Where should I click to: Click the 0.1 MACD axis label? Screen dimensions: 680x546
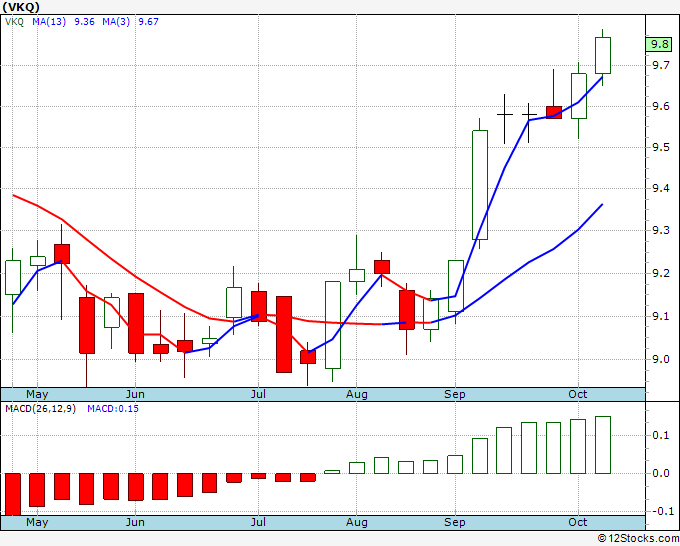pyautogui.click(x=660, y=435)
